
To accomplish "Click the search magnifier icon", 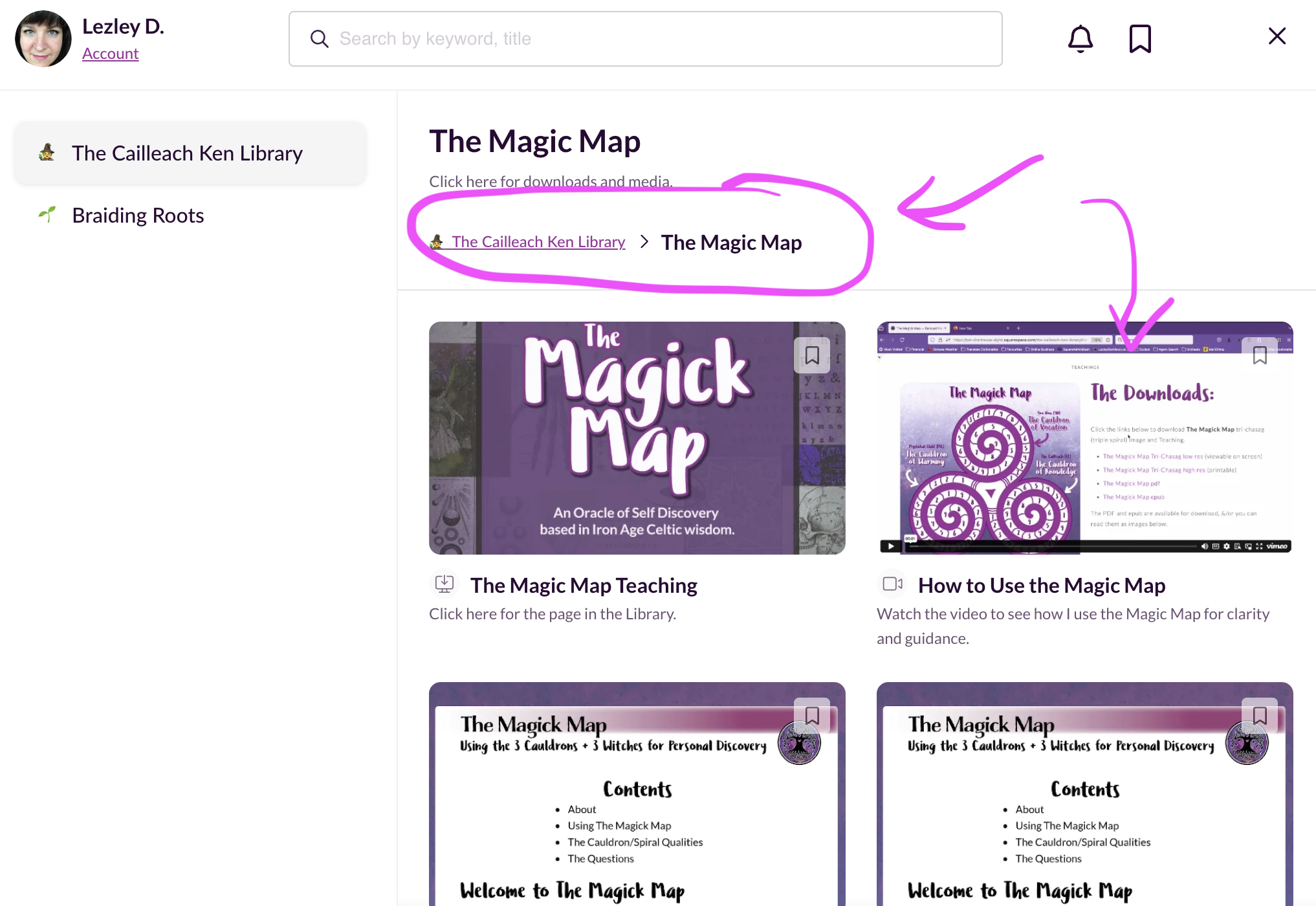I will [x=320, y=39].
